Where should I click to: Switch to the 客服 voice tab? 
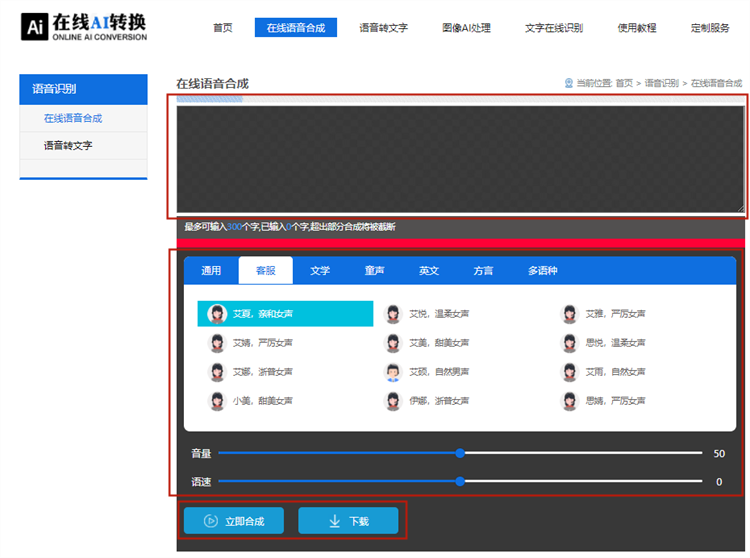[265, 271]
